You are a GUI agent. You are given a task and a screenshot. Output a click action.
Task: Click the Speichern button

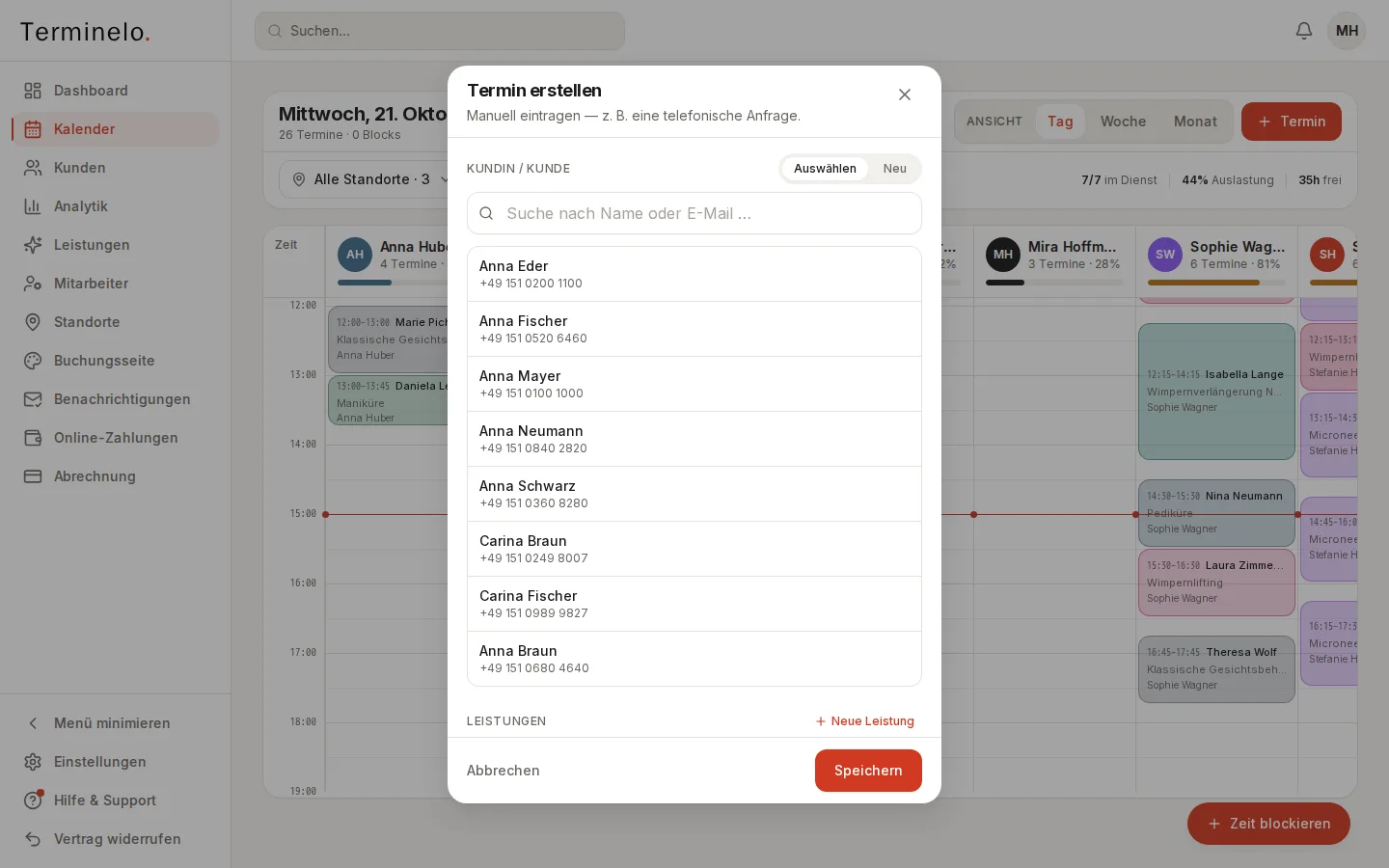pyautogui.click(x=868, y=771)
